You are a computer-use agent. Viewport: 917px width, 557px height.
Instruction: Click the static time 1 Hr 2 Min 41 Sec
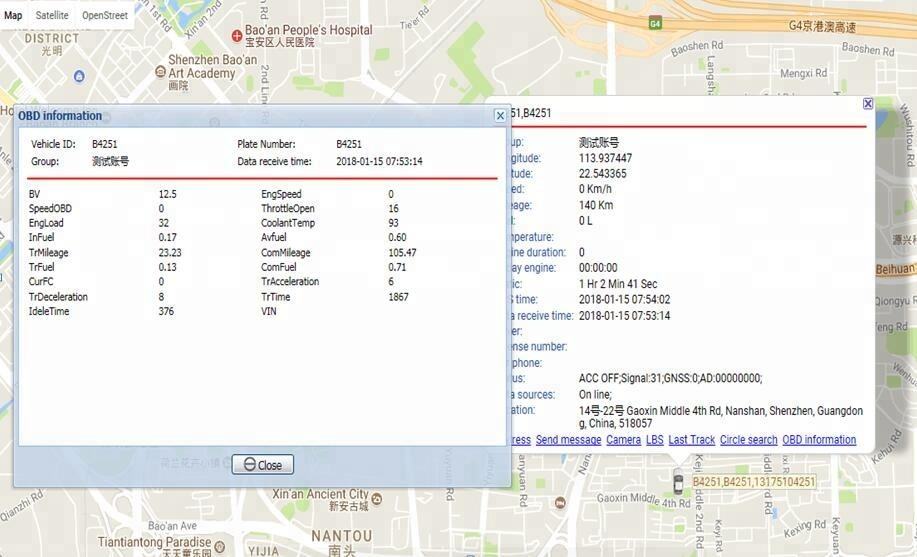[x=618, y=284]
